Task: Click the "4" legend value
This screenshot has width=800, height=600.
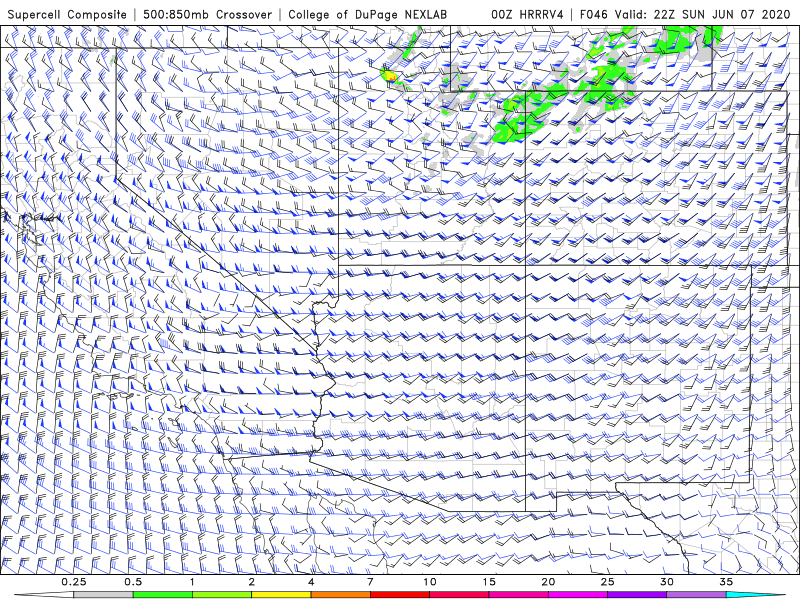Action: coord(311,582)
